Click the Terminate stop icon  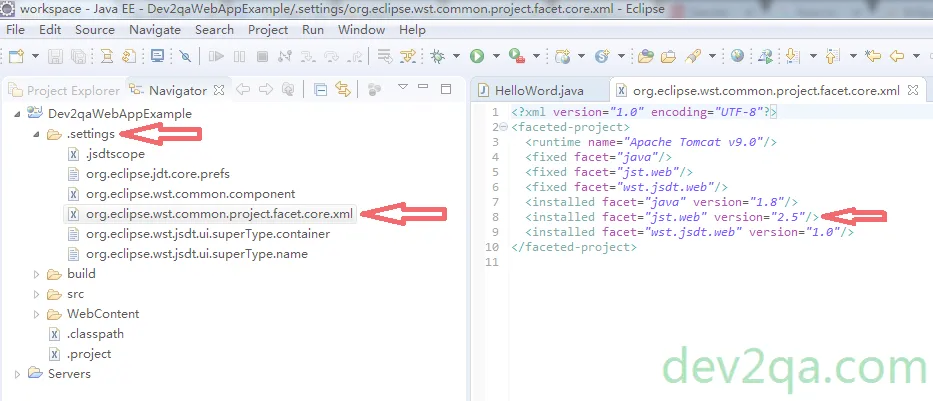[262, 57]
